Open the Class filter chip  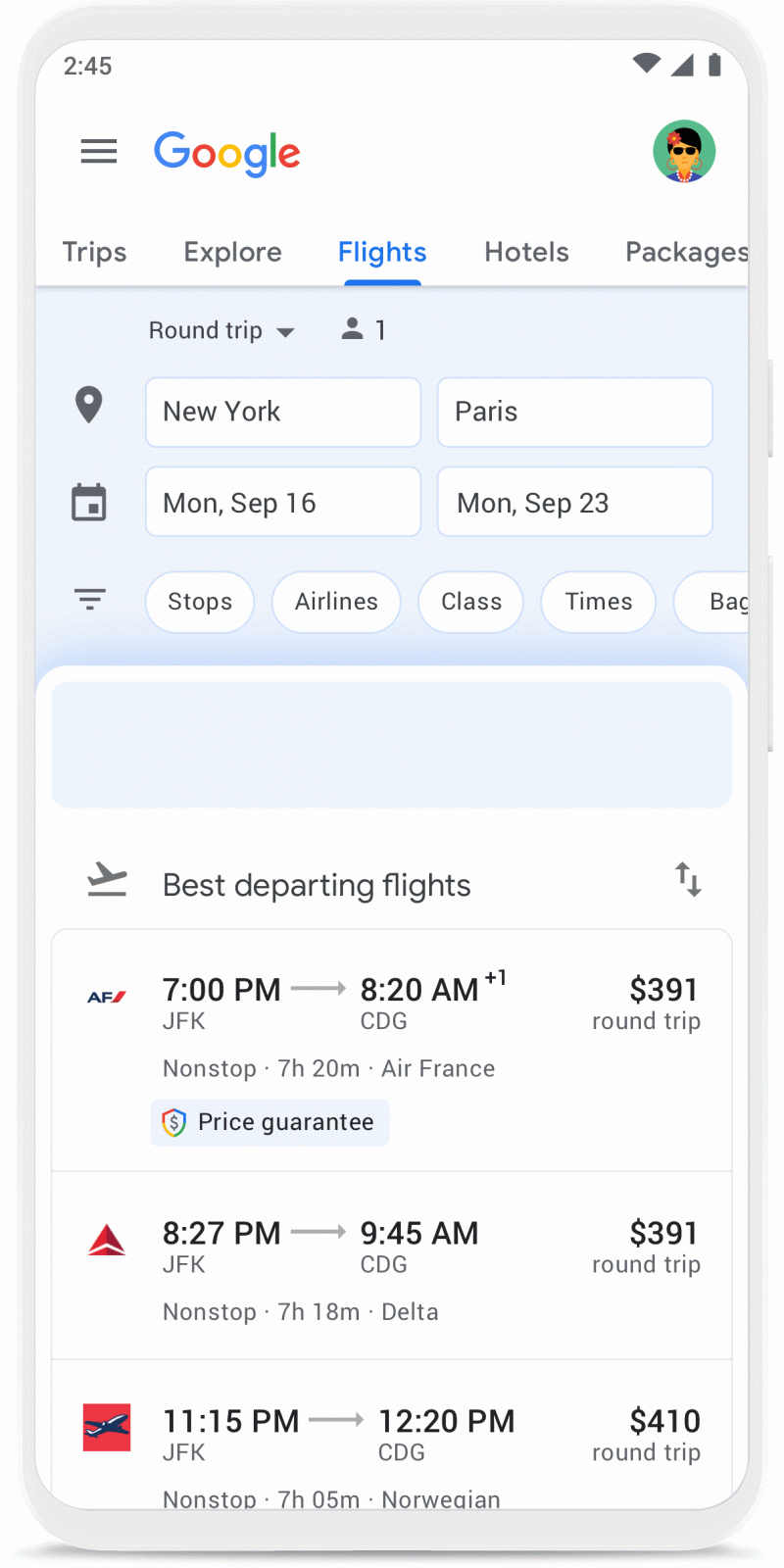pyautogui.click(x=470, y=602)
